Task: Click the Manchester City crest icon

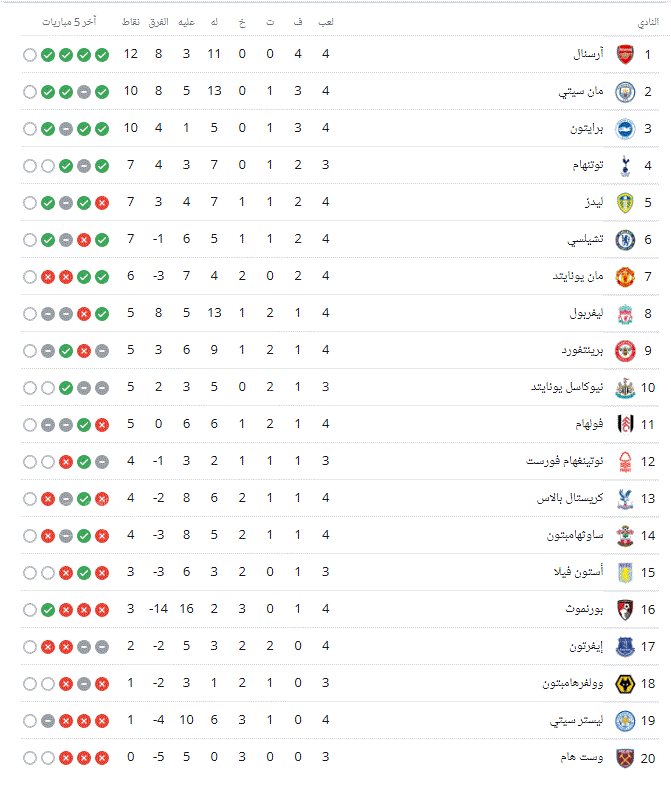Action: click(625, 91)
